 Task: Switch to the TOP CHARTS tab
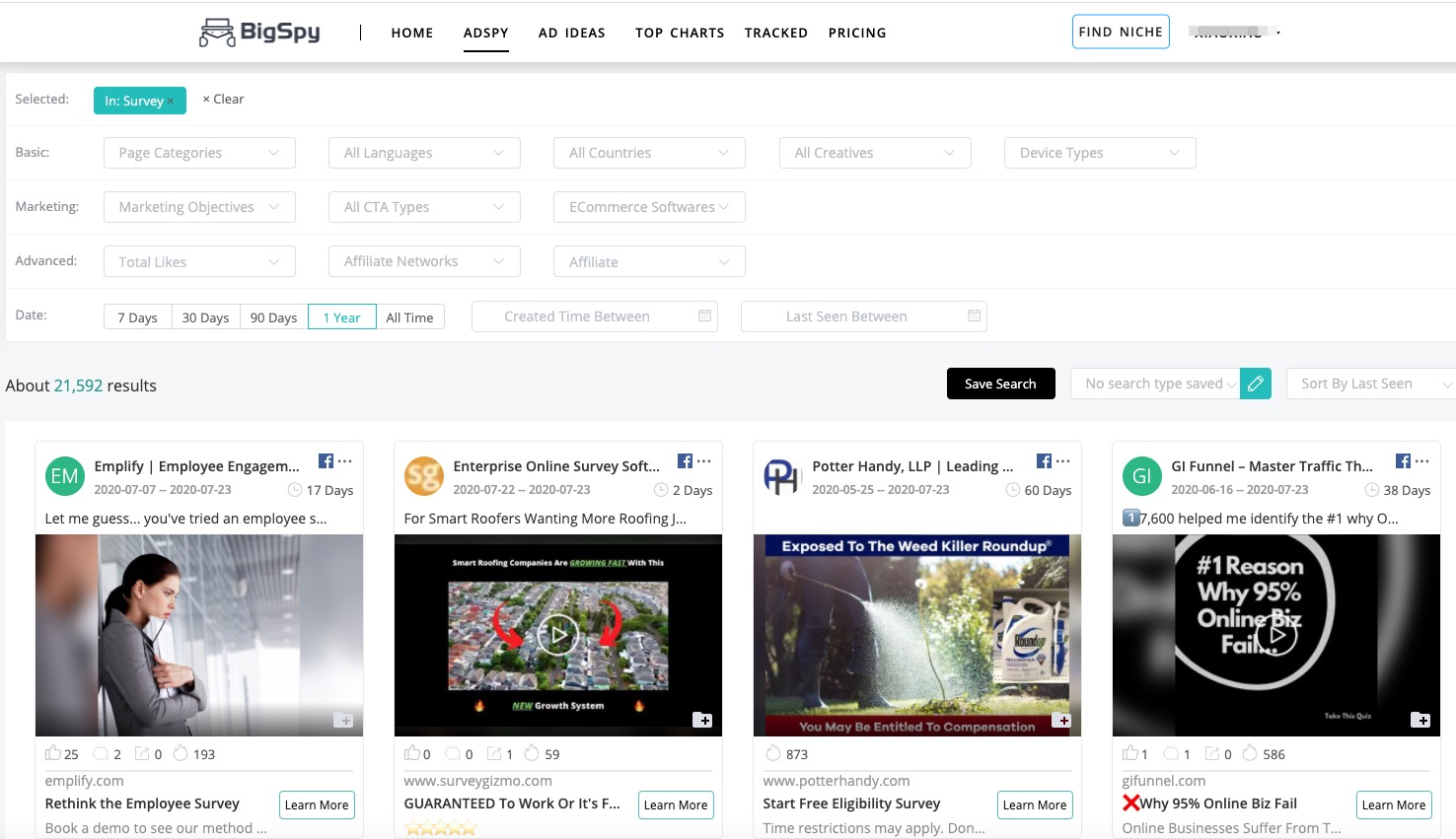(x=680, y=33)
